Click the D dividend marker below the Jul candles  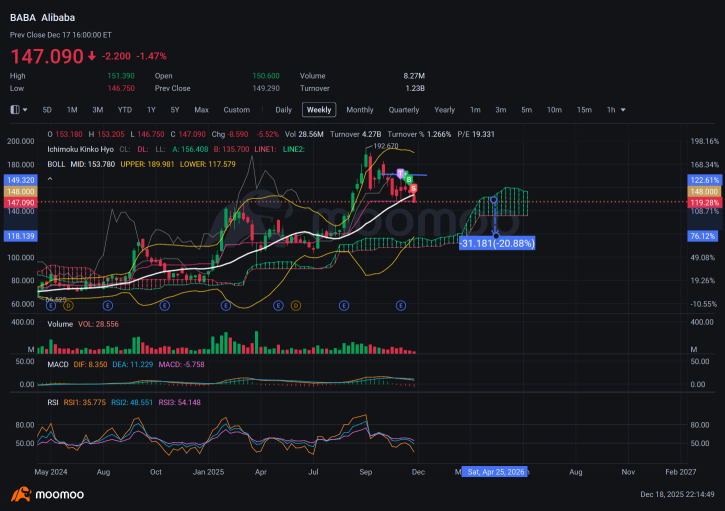[295, 306]
